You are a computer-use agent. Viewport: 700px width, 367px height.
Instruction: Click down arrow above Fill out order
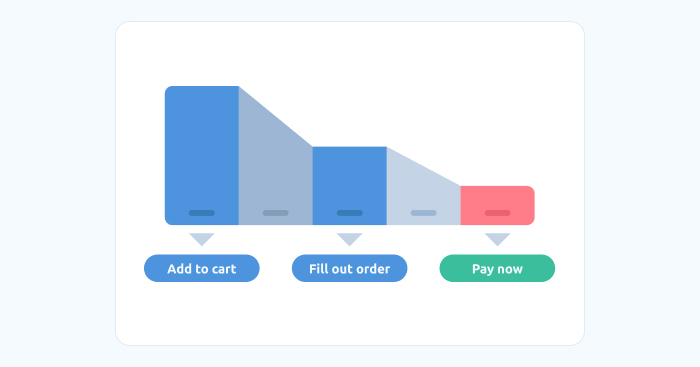click(350, 239)
